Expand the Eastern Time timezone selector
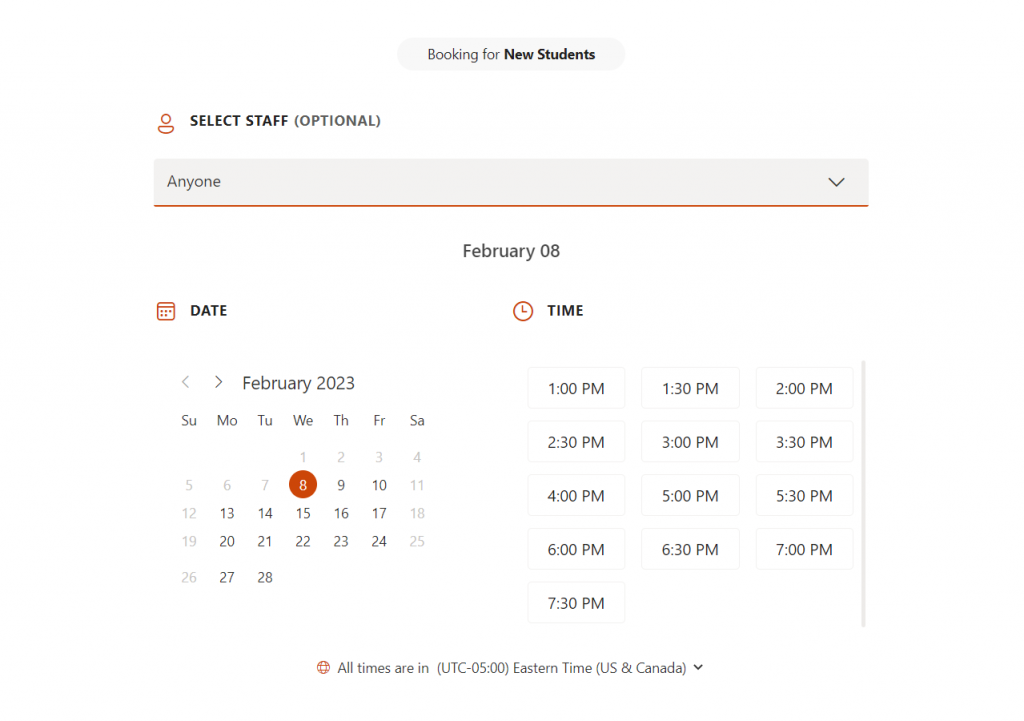This screenshot has width=1024, height=721. (698, 667)
